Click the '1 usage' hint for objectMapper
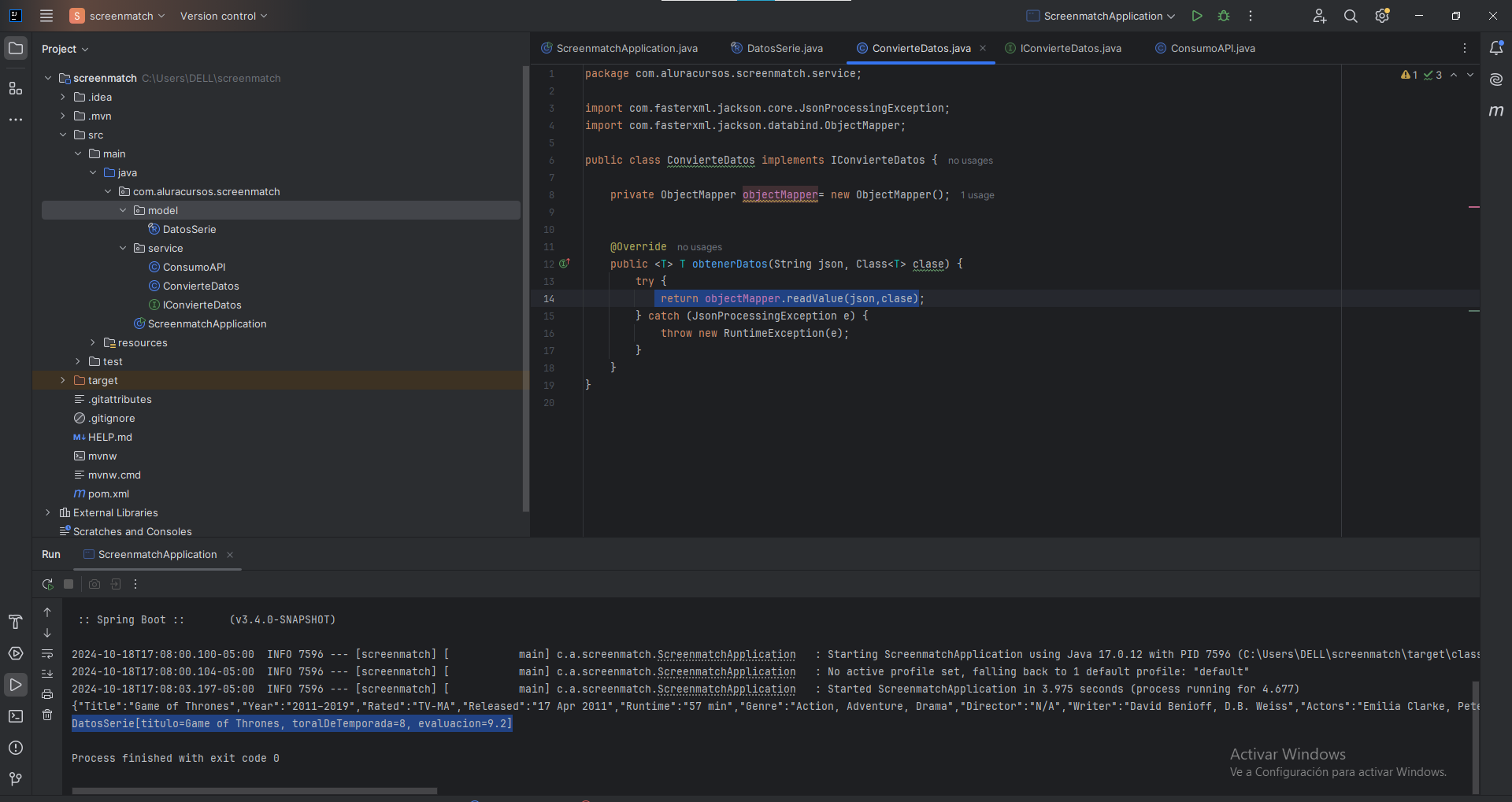The width and height of the screenshot is (1512, 802). (977, 195)
